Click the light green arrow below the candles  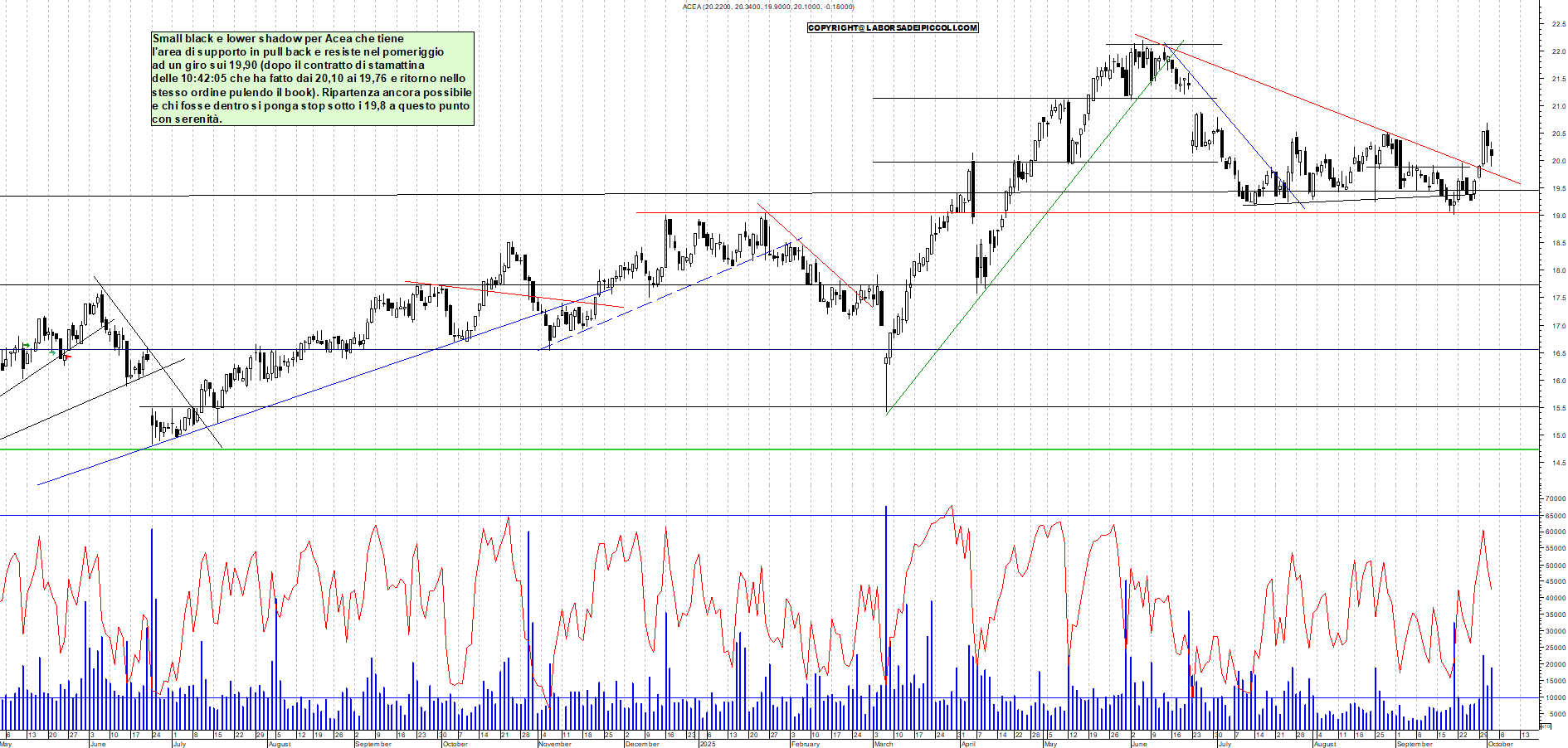coord(52,352)
